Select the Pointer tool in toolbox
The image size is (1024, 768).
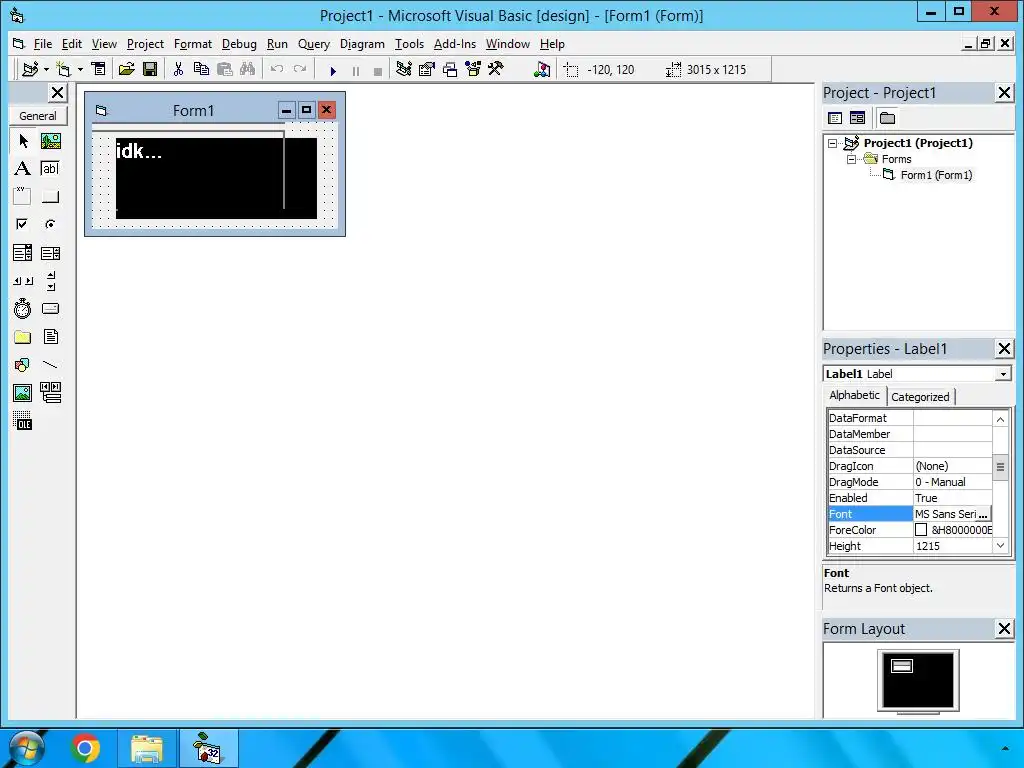coord(23,141)
